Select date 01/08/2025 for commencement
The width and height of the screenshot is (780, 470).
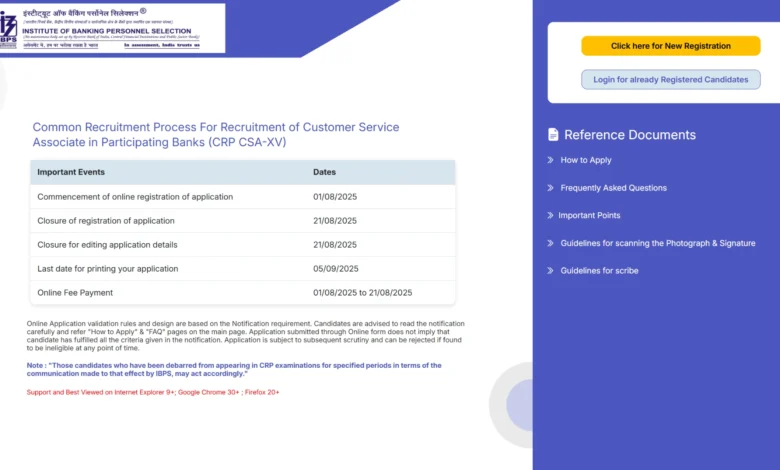click(335, 197)
